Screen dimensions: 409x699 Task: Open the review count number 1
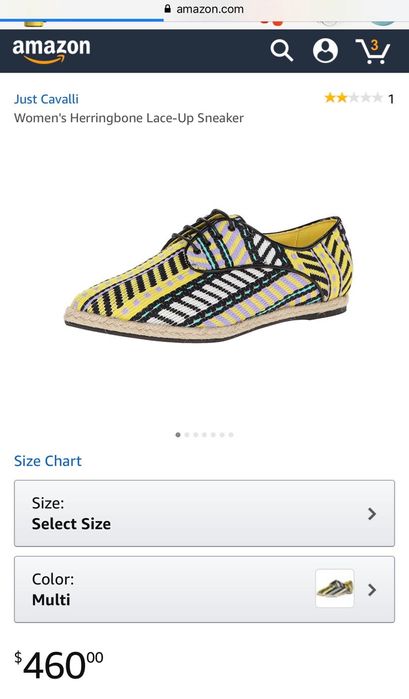[391, 99]
